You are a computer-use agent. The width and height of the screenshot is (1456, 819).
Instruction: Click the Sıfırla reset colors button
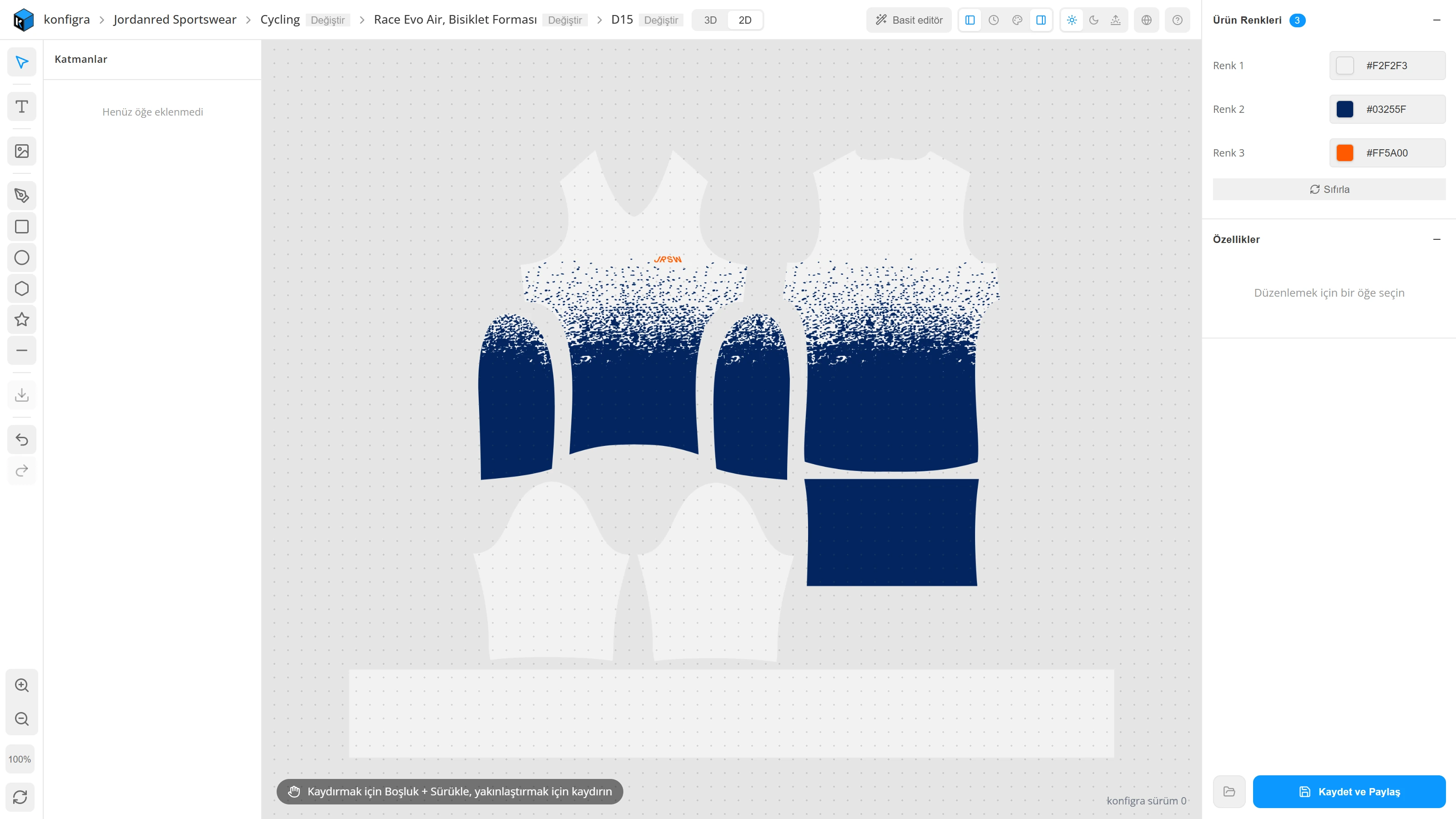coord(1330,189)
